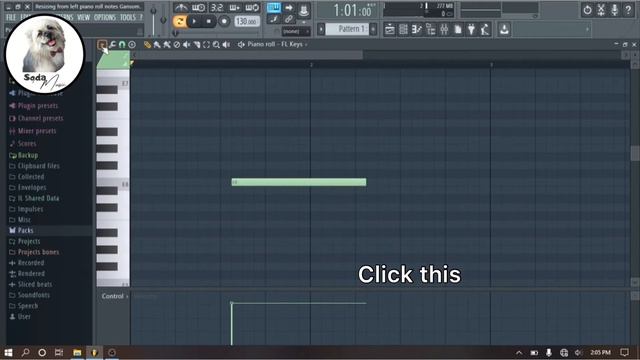Open the Playlist window icon
Viewport: 640px width, 360px height.
tap(390, 29)
